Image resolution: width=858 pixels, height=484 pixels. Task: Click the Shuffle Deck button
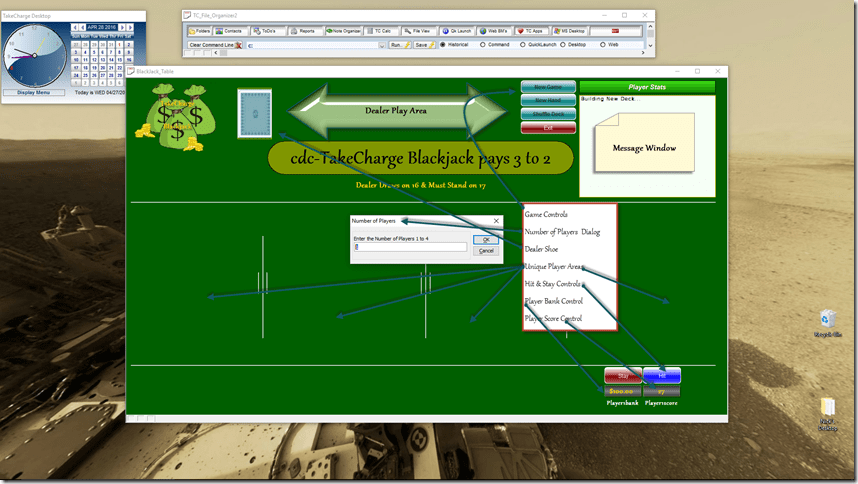click(548, 114)
